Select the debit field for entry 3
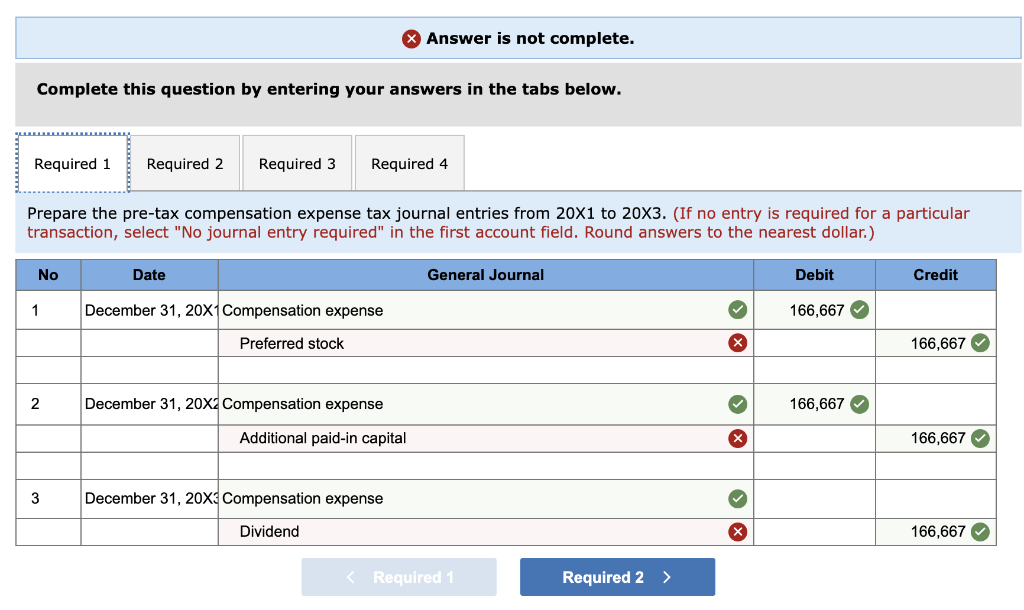Image resolution: width=1024 pixels, height=610 pixels. coord(814,498)
